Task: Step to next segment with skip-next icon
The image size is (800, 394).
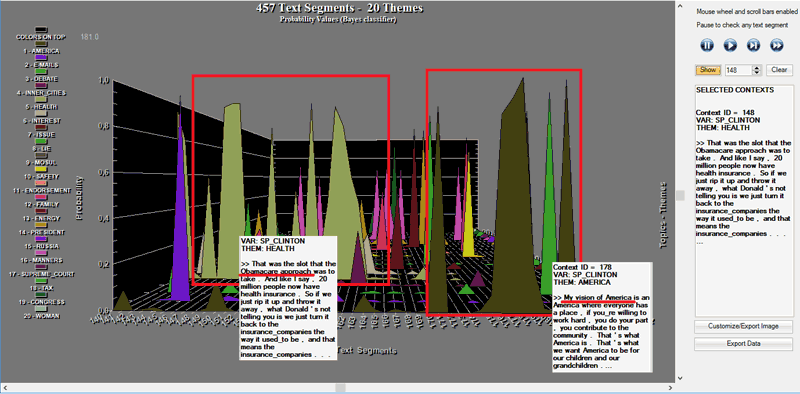Action: coord(753,45)
